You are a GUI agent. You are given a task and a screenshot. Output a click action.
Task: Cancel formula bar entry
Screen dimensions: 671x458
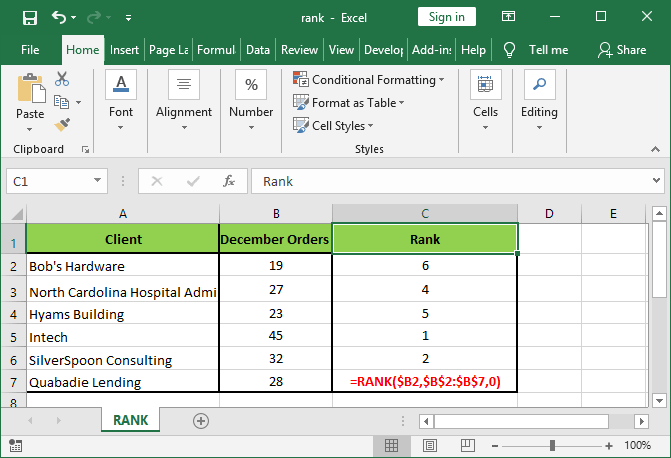coord(157,181)
